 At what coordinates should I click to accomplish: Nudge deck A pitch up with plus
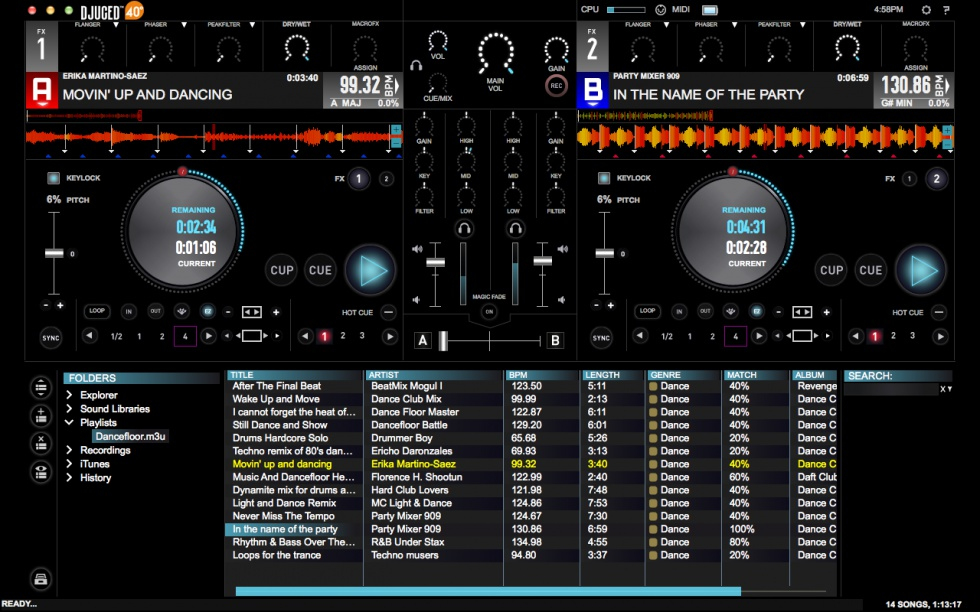pos(60,306)
